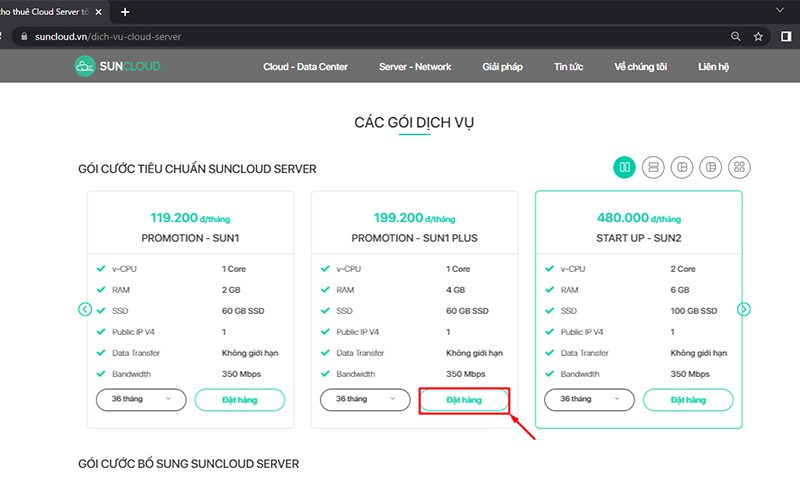Click the PROMOTION - SUN1 title
The width and height of the screenshot is (800, 500).
[x=190, y=238]
